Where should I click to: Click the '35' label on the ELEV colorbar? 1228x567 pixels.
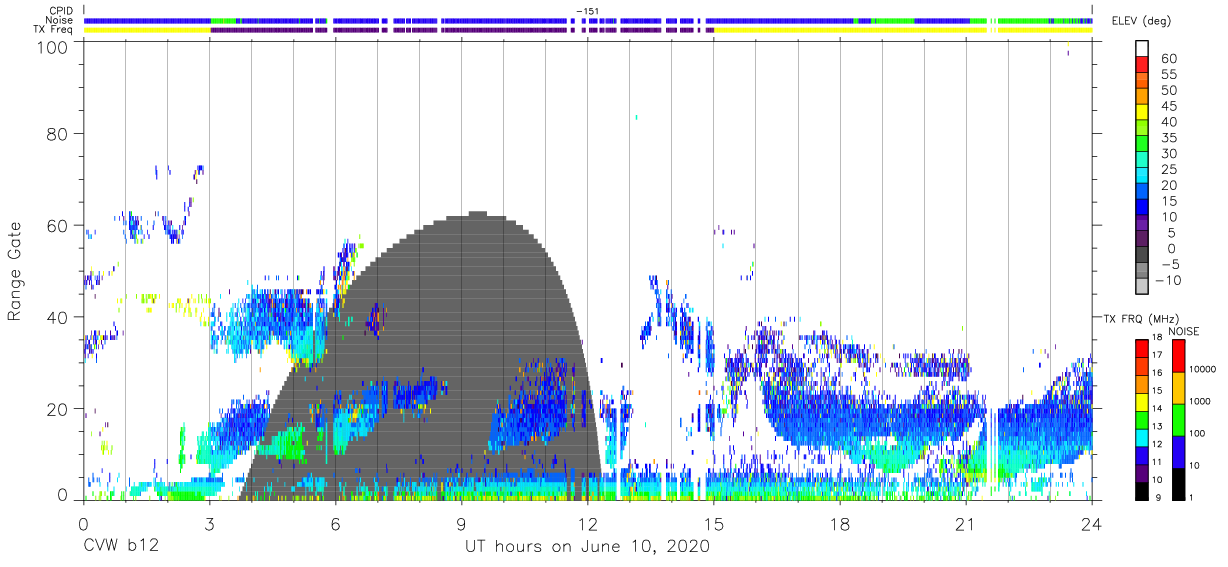[1169, 138]
